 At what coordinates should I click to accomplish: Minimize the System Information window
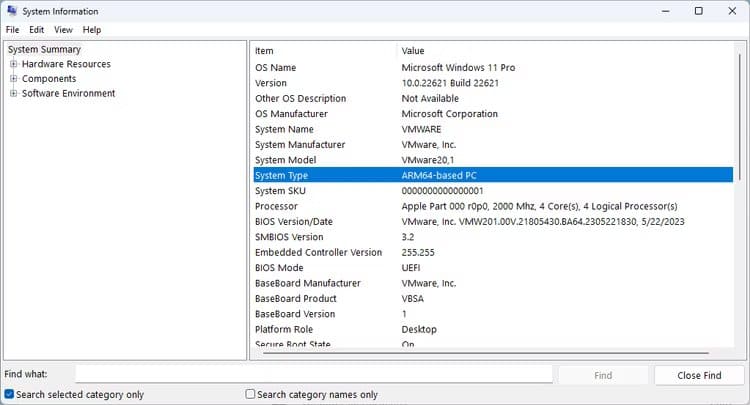point(655,11)
